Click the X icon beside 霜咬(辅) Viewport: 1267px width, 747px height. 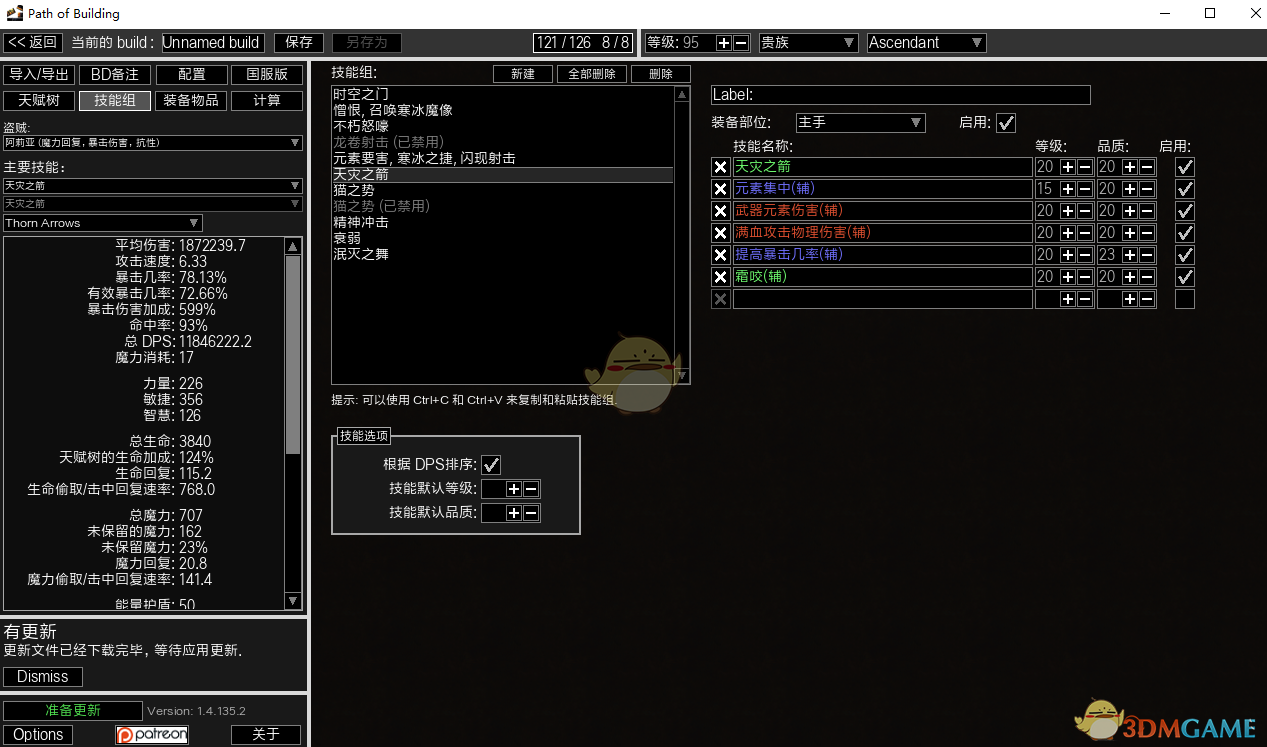(720, 277)
